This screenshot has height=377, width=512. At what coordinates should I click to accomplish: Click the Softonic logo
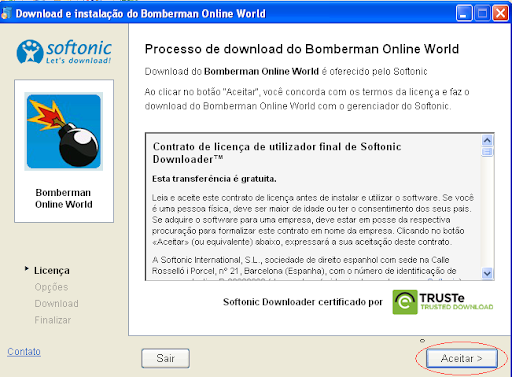(x=64, y=52)
